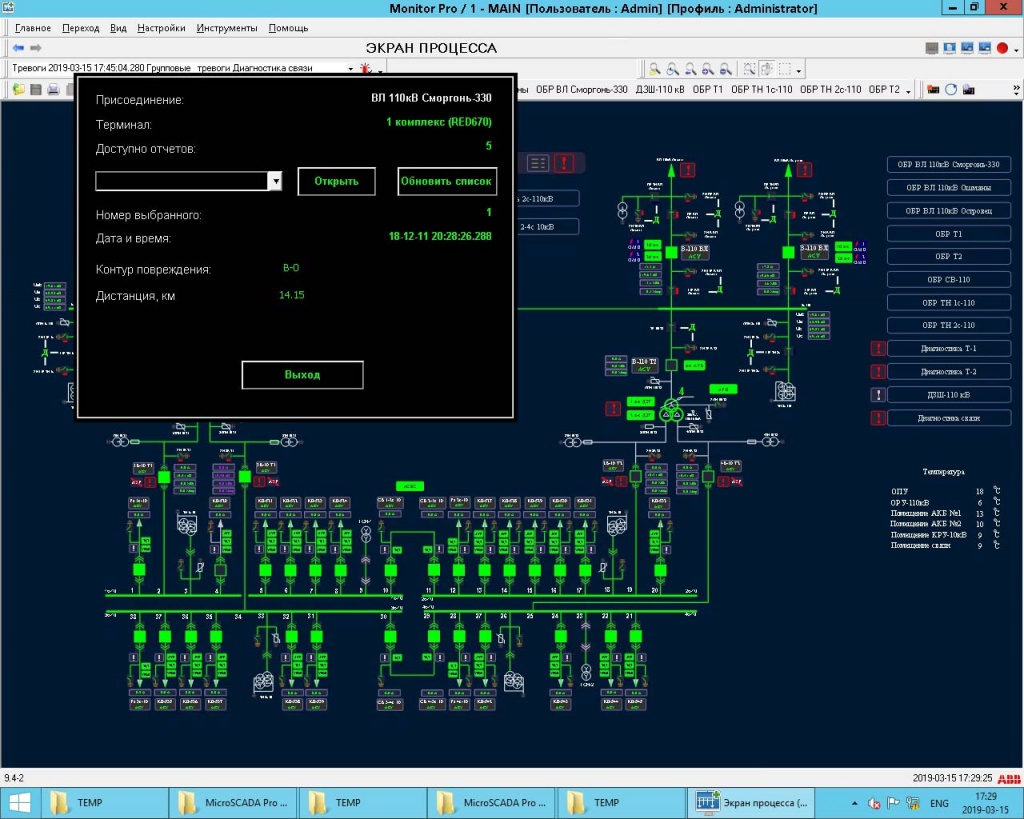The image size is (1024, 819).
Task: Activate the dotted rectangle zoom selection tool
Action: (751, 68)
